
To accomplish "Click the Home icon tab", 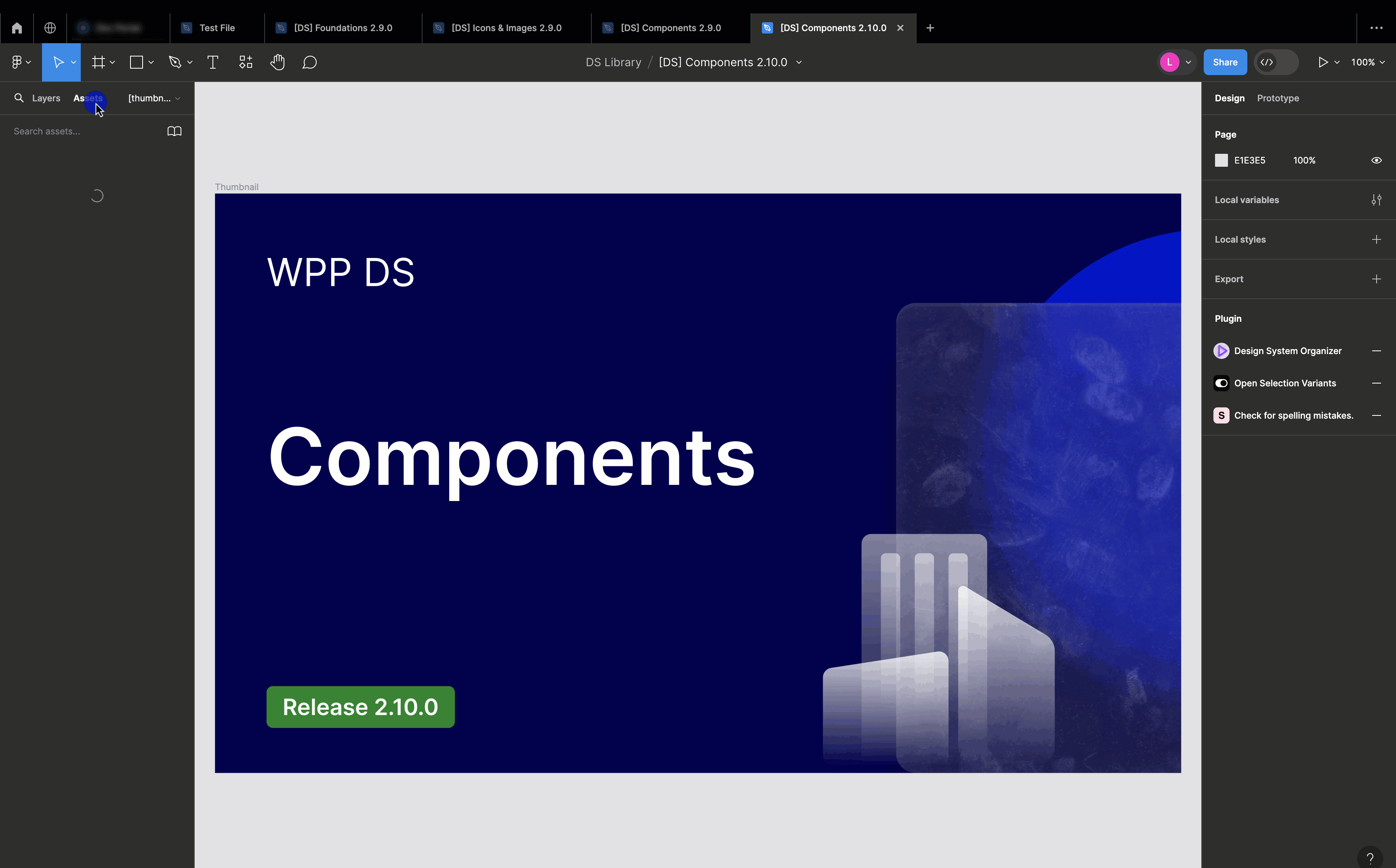I will click(17, 27).
